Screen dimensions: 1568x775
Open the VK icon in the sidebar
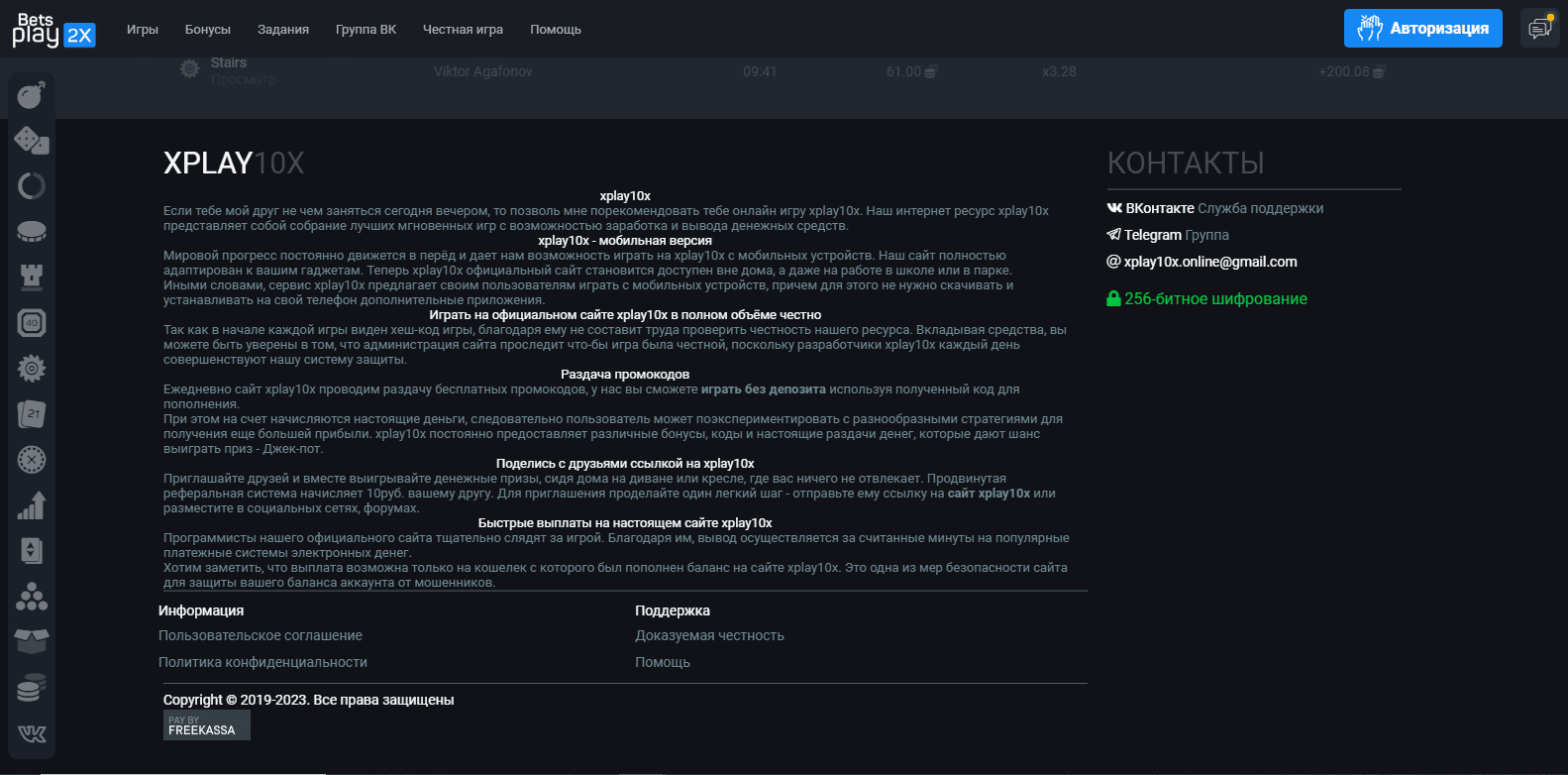click(x=32, y=734)
